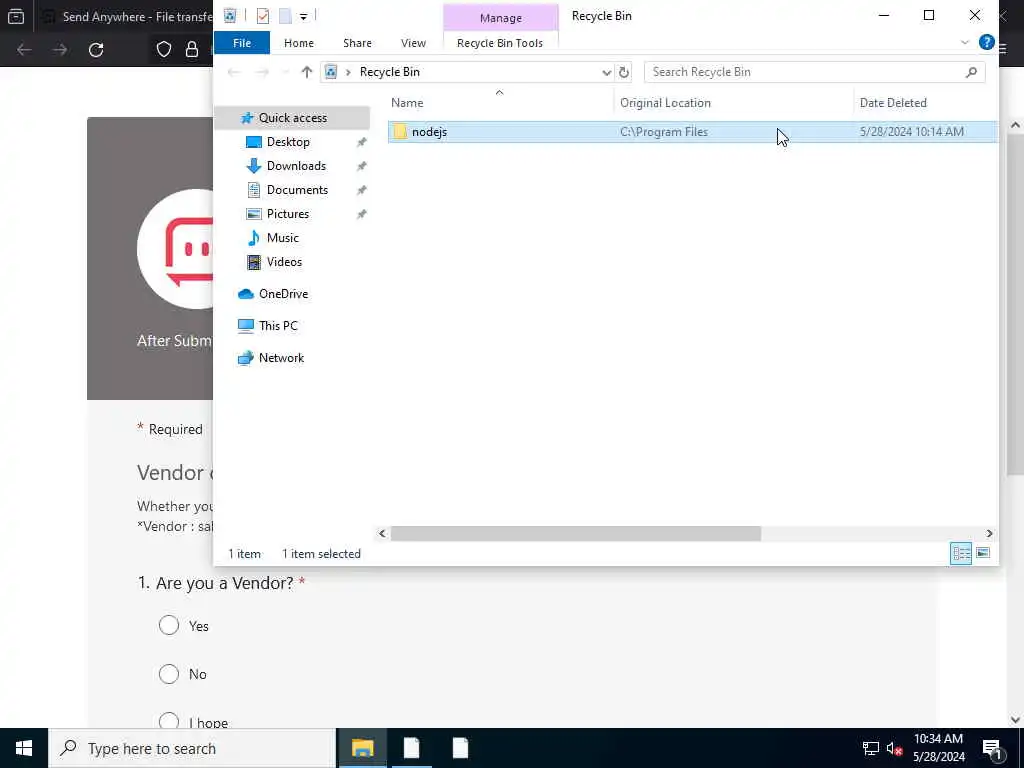Open the Share ribbon tab

(x=357, y=43)
